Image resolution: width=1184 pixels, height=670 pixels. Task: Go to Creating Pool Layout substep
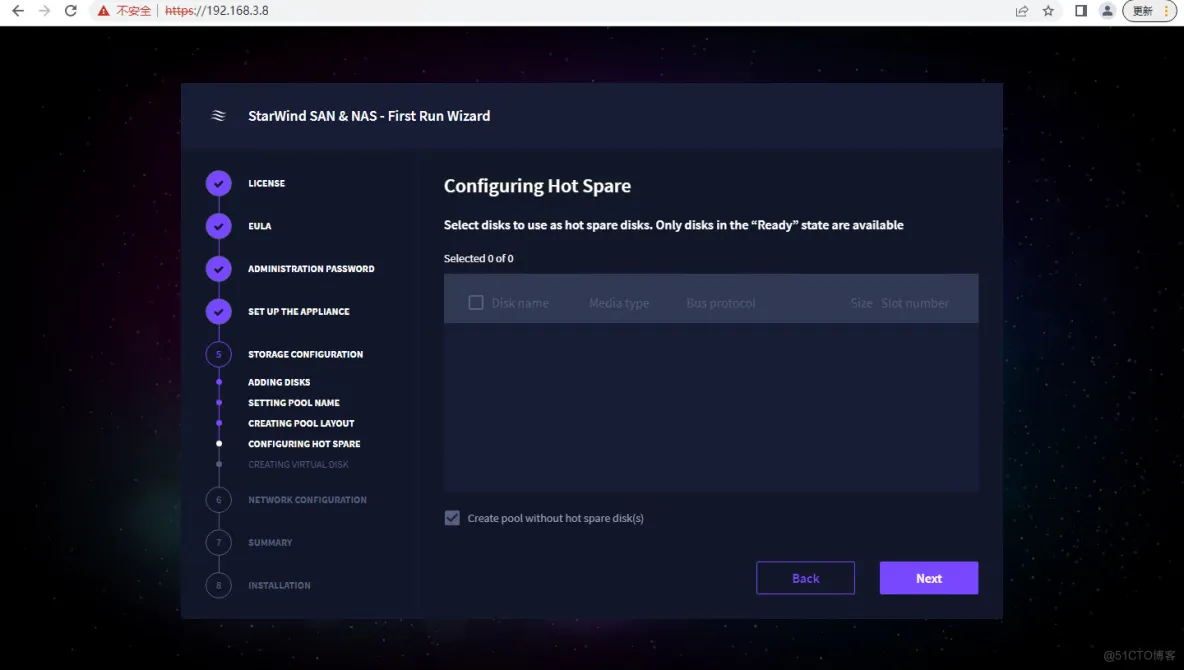click(301, 423)
